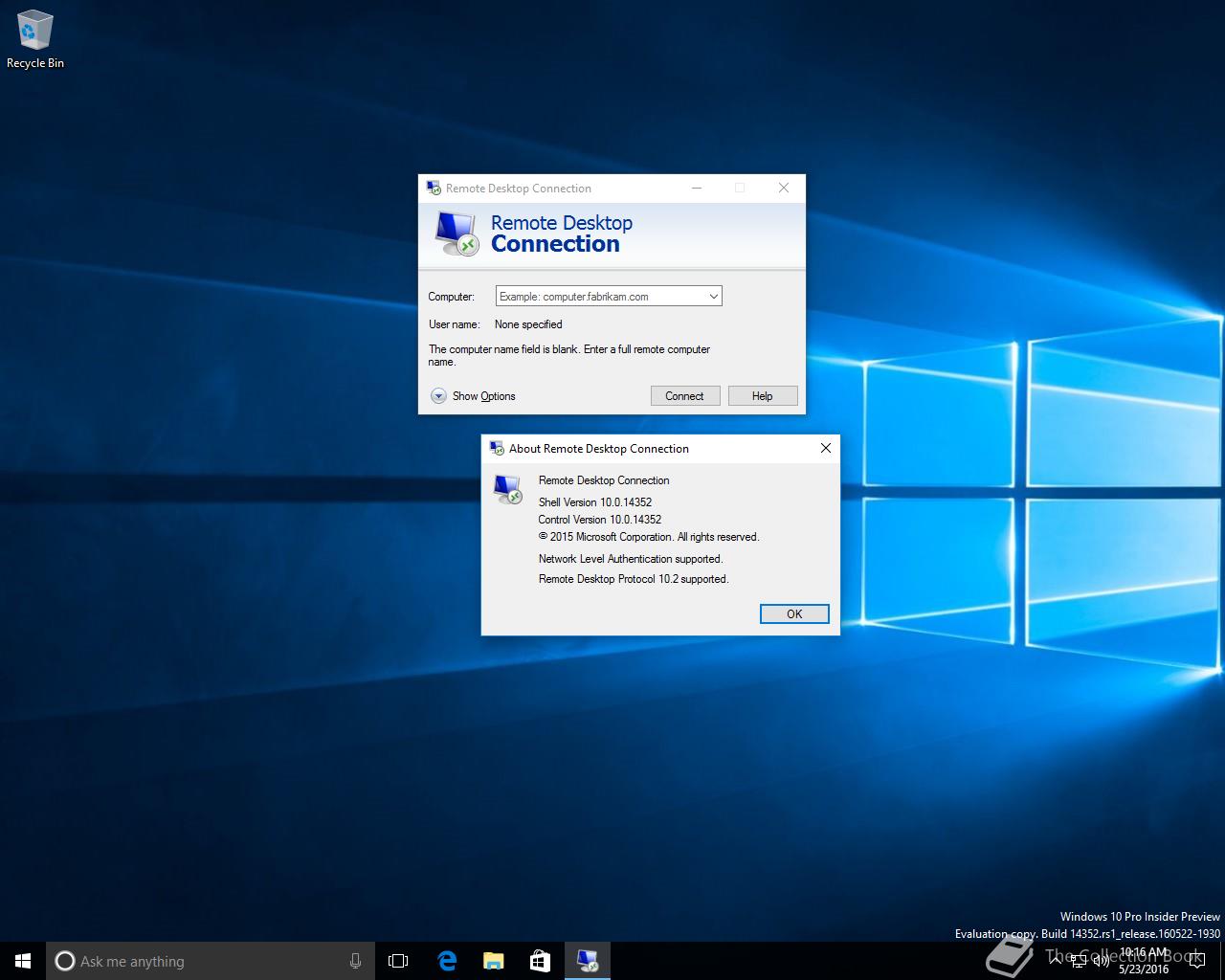
Task: Click 'Remote Desktop Connection' heading in About dialog
Action: 604,480
